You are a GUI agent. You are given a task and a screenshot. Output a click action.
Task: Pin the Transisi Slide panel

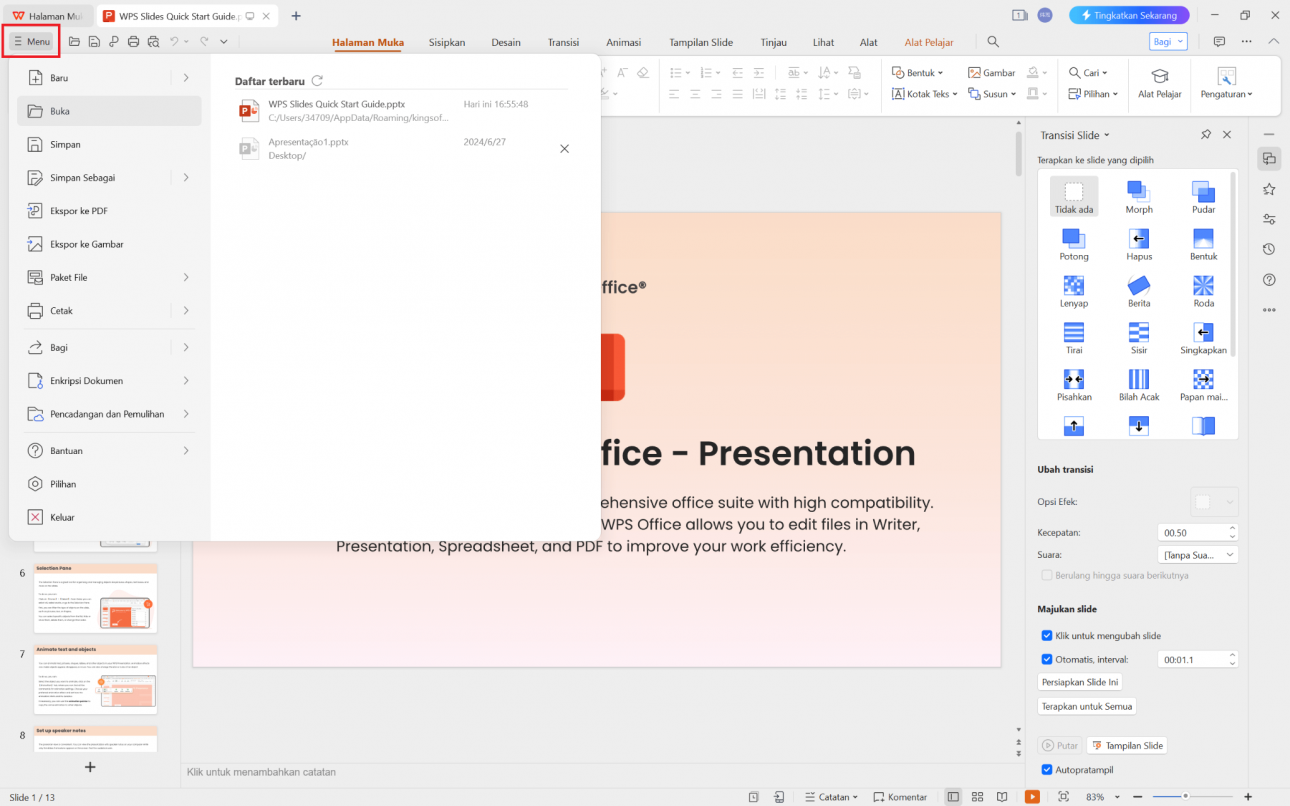click(1206, 135)
